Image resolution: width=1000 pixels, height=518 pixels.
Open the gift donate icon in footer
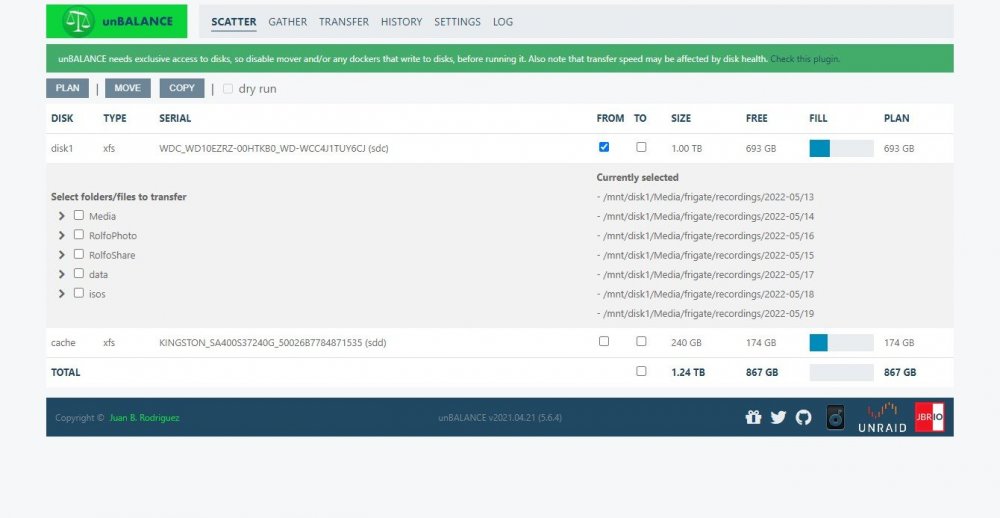753,417
